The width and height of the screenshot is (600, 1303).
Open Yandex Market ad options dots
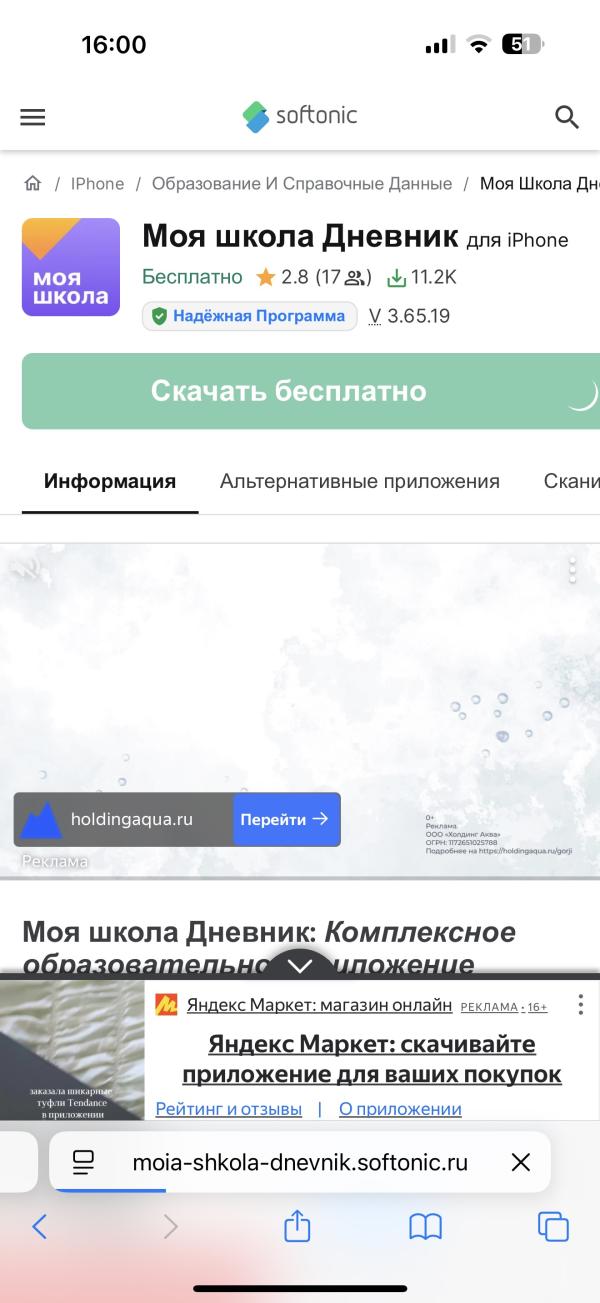[x=580, y=1005]
